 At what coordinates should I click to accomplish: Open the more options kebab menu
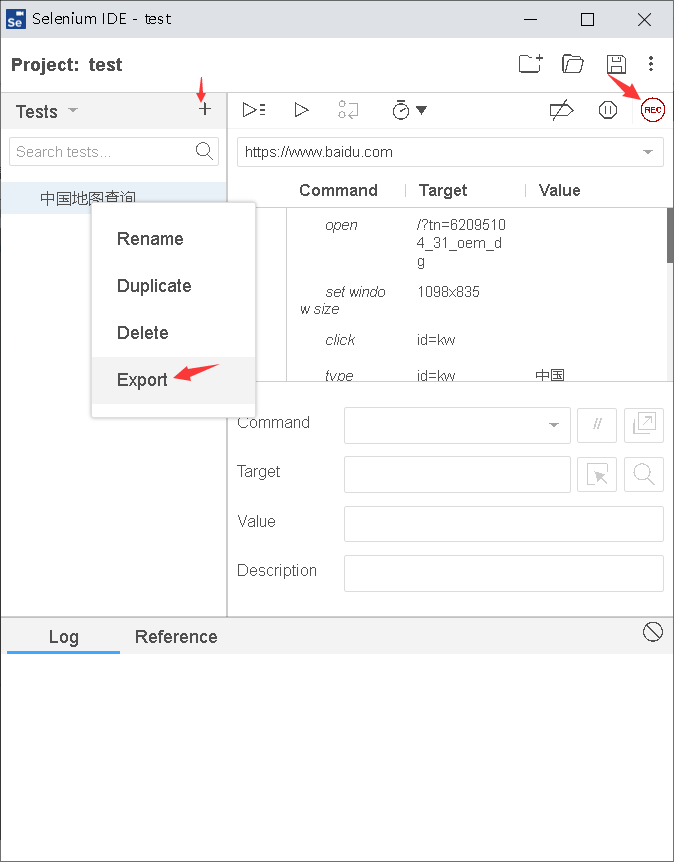pyautogui.click(x=651, y=64)
